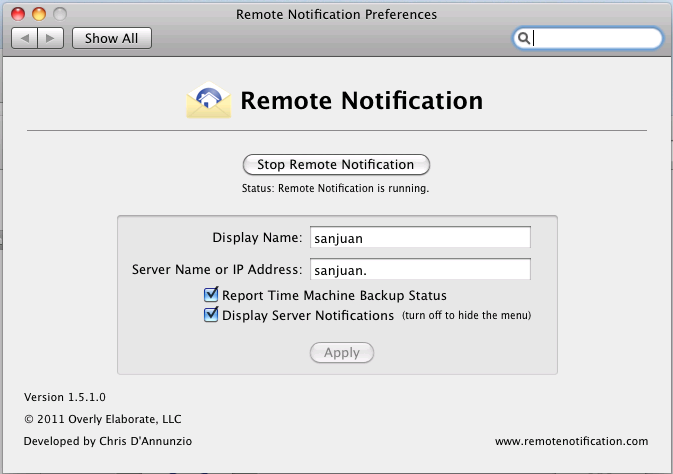Screen dimensions: 673x474
Task: Go forward with the right arrow button
Action: pyautogui.click(x=51, y=38)
